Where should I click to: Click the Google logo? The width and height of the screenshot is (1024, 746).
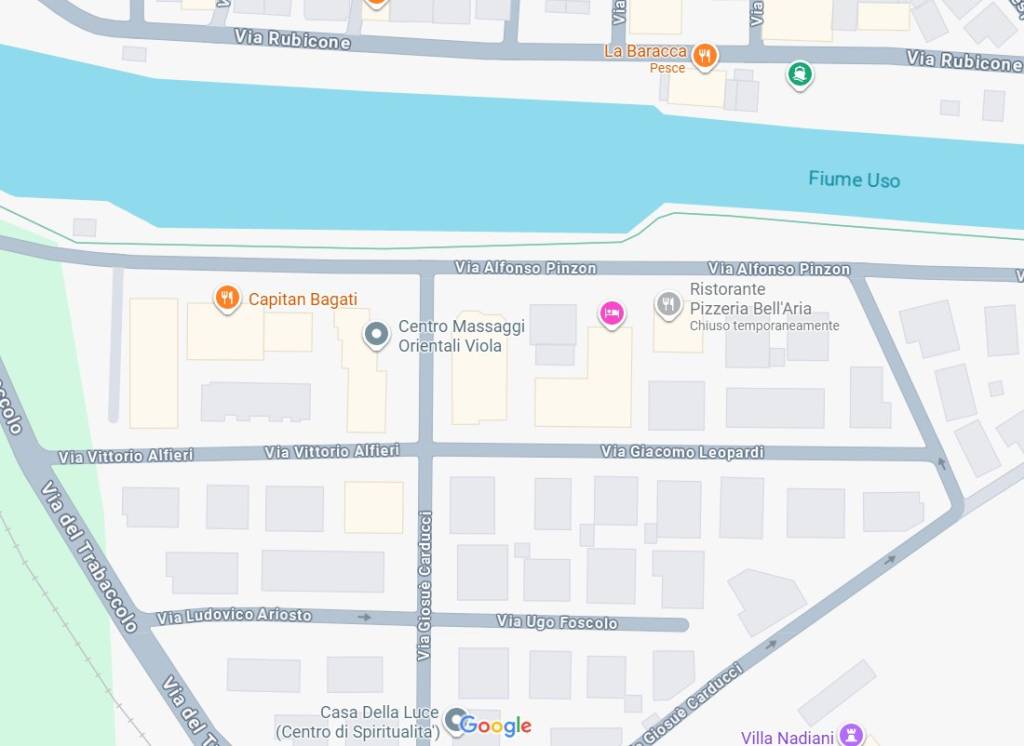496,725
